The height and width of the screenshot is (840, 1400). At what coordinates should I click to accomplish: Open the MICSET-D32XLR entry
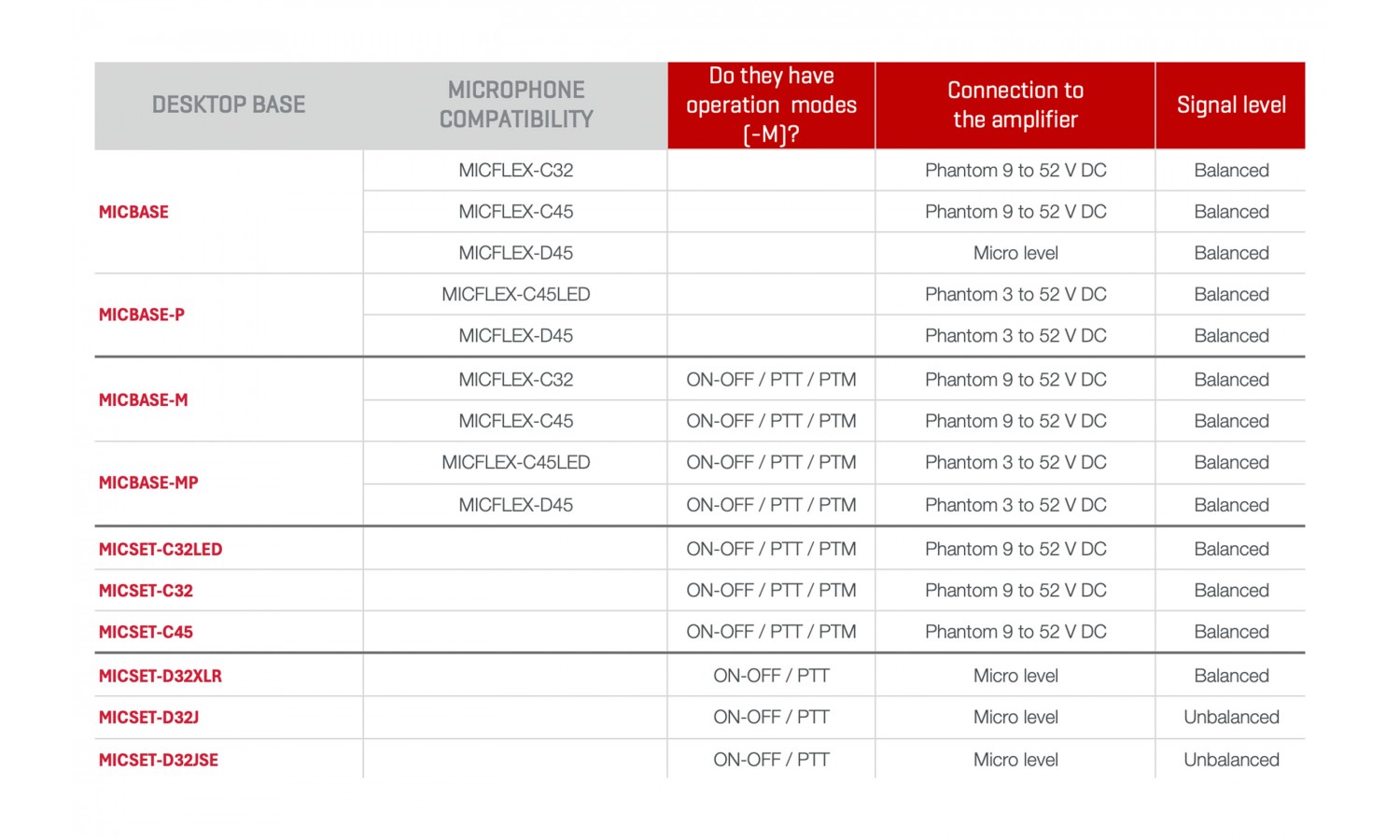[161, 676]
